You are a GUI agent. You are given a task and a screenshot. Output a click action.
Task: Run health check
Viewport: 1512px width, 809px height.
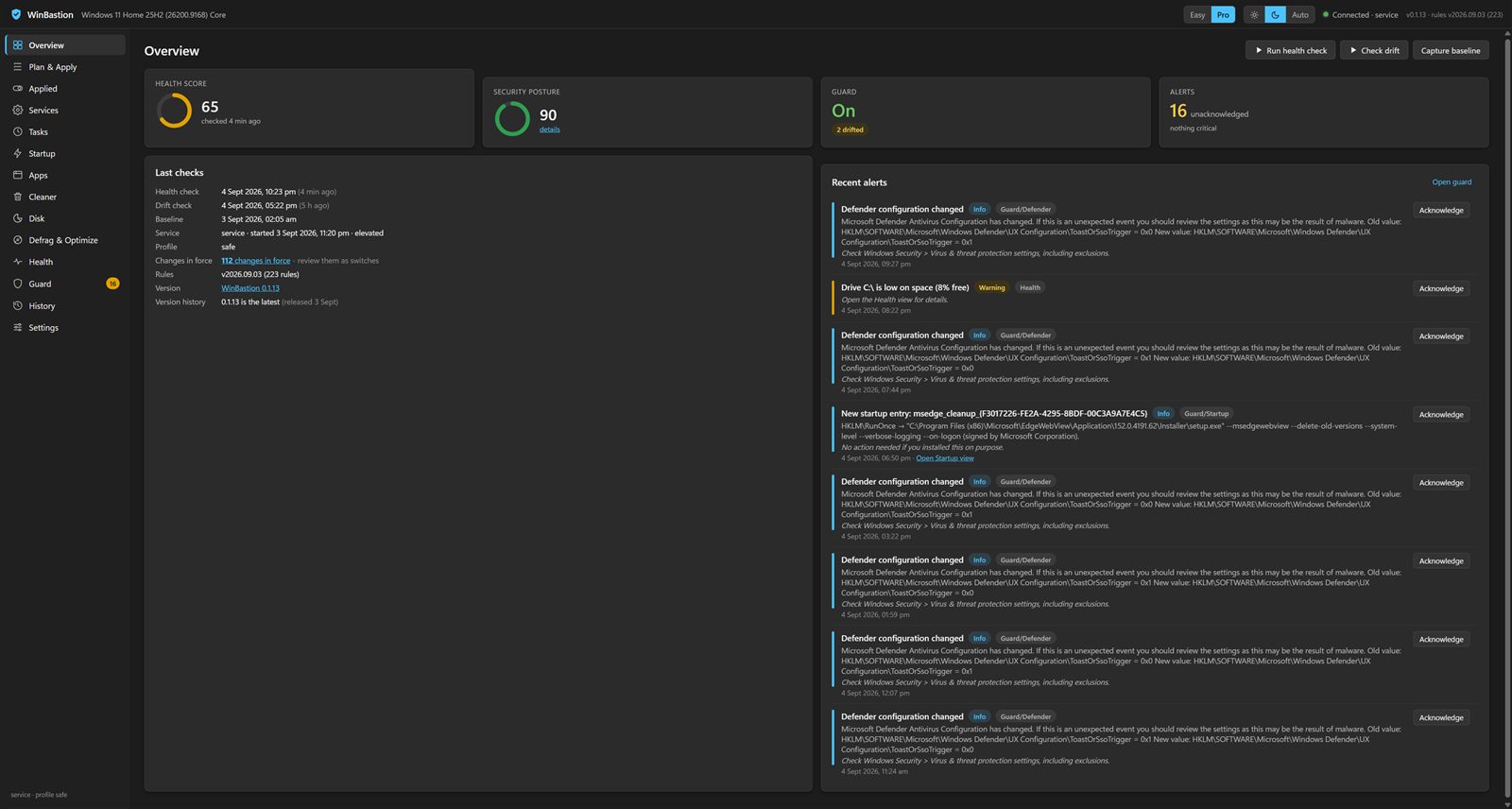pos(1290,50)
